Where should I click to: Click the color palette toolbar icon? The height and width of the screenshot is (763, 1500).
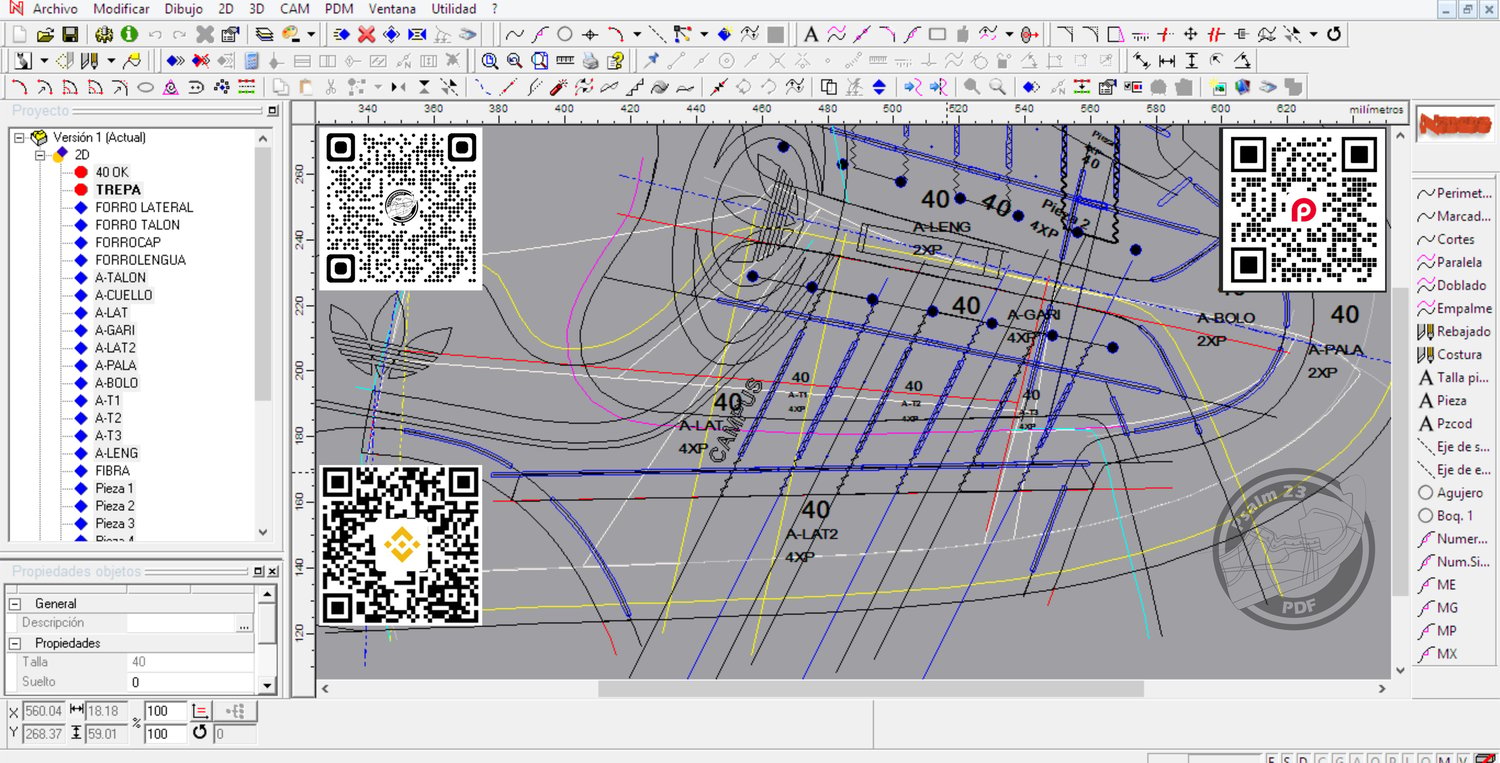(x=291, y=34)
